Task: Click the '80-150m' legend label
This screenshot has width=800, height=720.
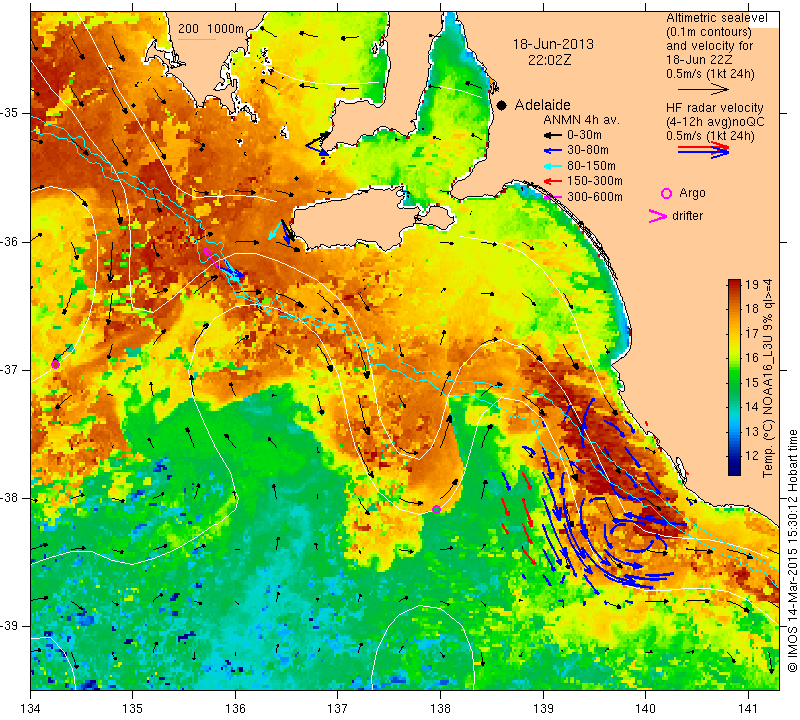Action: point(591,166)
